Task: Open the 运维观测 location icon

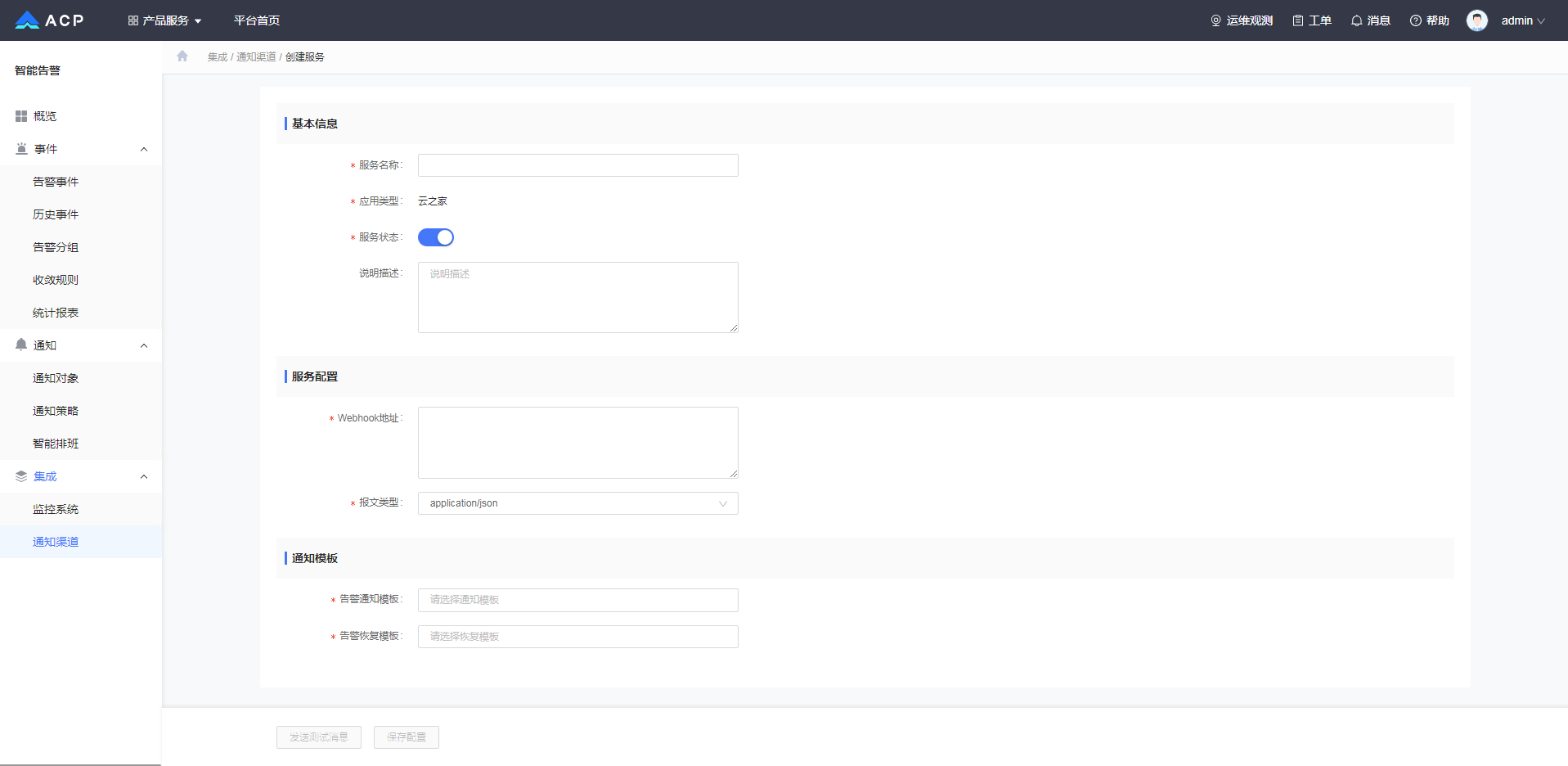Action: [1215, 20]
